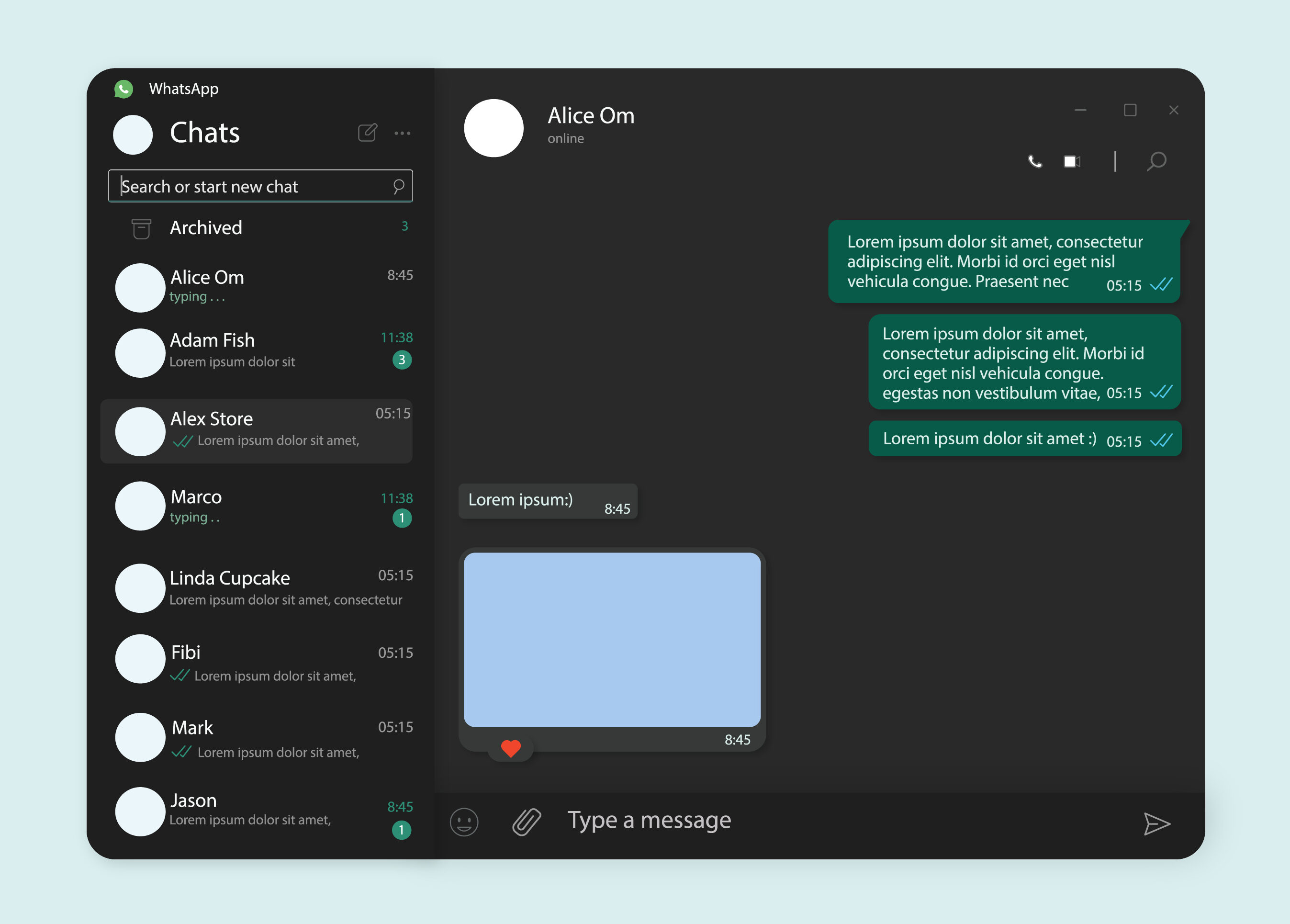
Task: Click Jason's avatar in chat list
Action: 140,811
